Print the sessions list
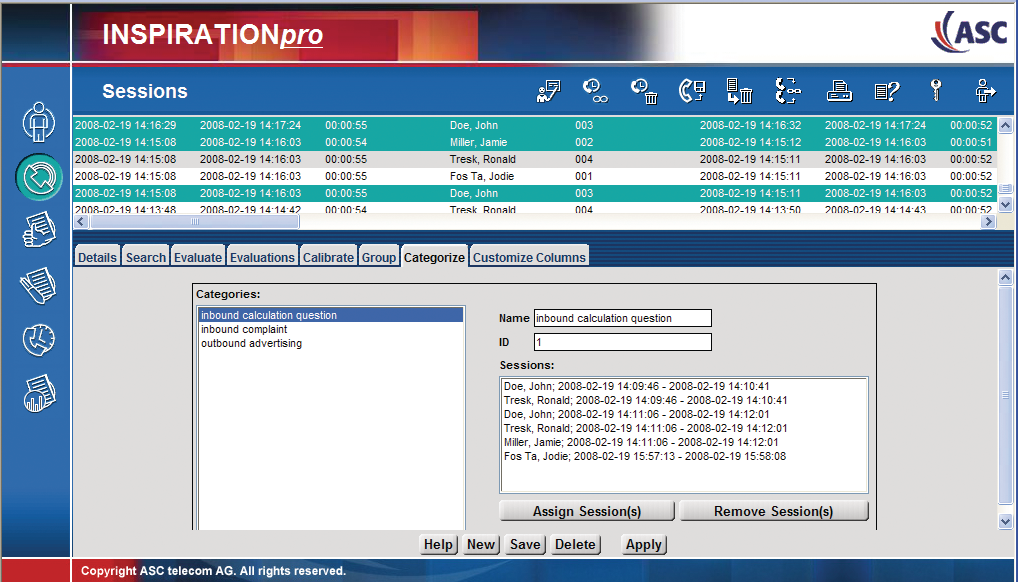Viewport: 1018px width, 582px height. tap(839, 90)
